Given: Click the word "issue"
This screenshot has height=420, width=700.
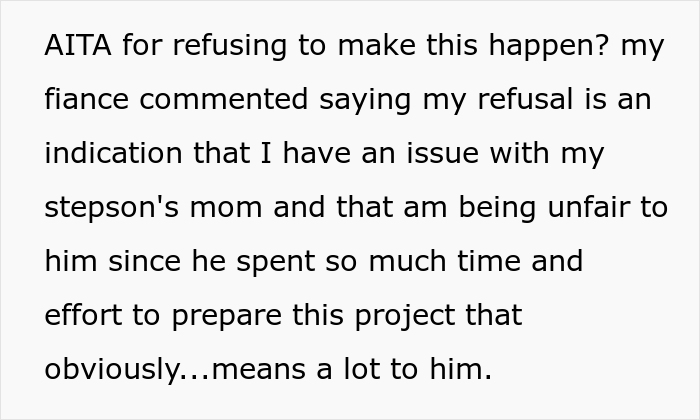Looking at the screenshot, I should (443, 153).
